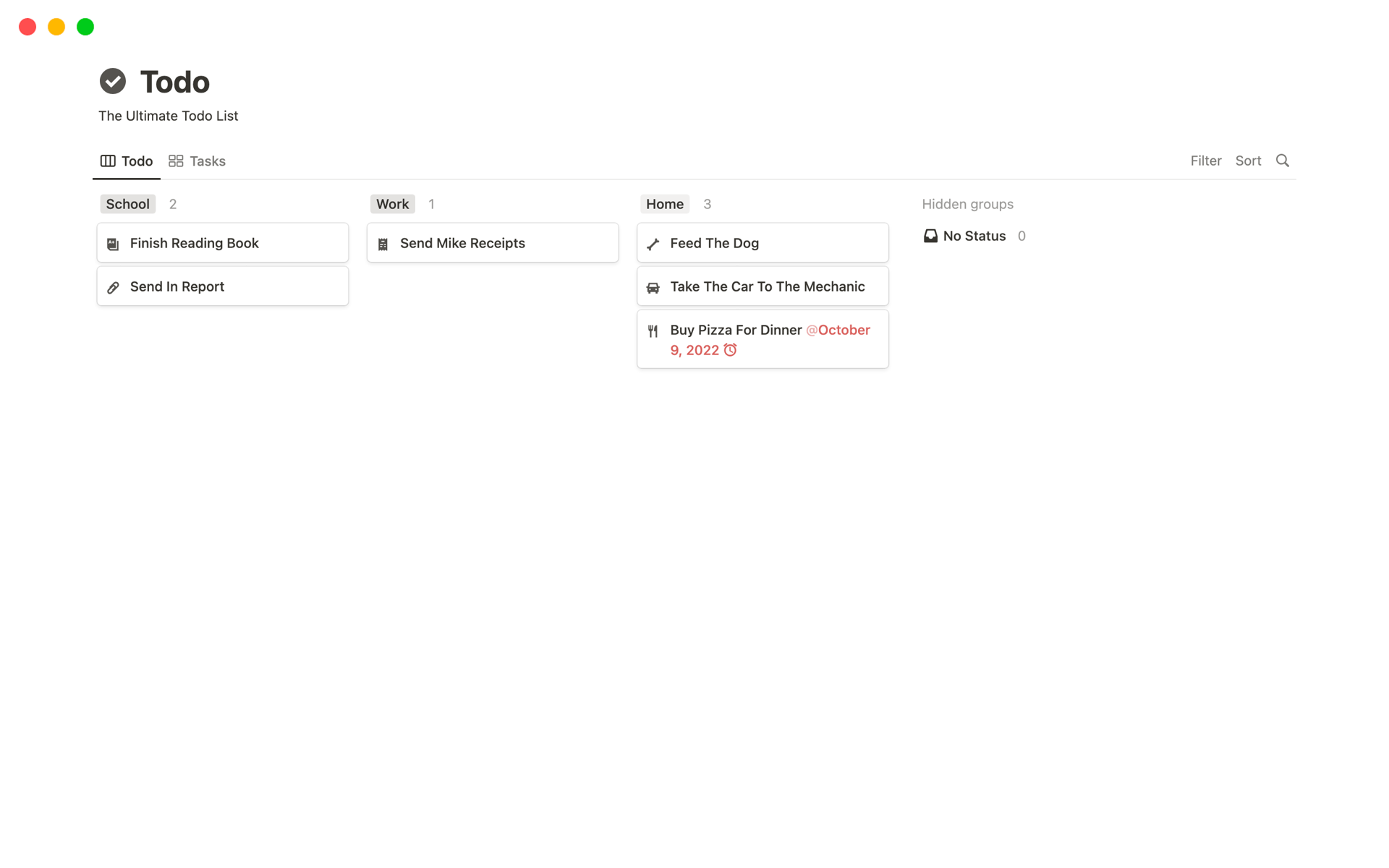Click the board view icon next to Todo
Screen dimensions: 1389x868
[108, 161]
